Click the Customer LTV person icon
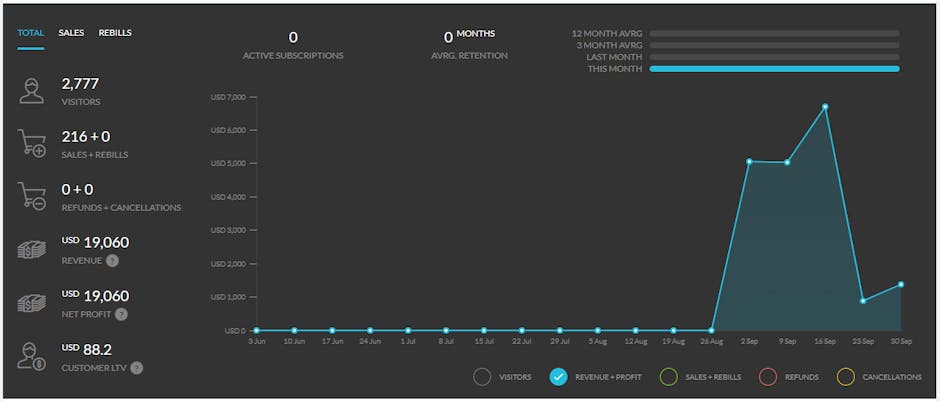This screenshot has height=401, width=940. coord(32,357)
